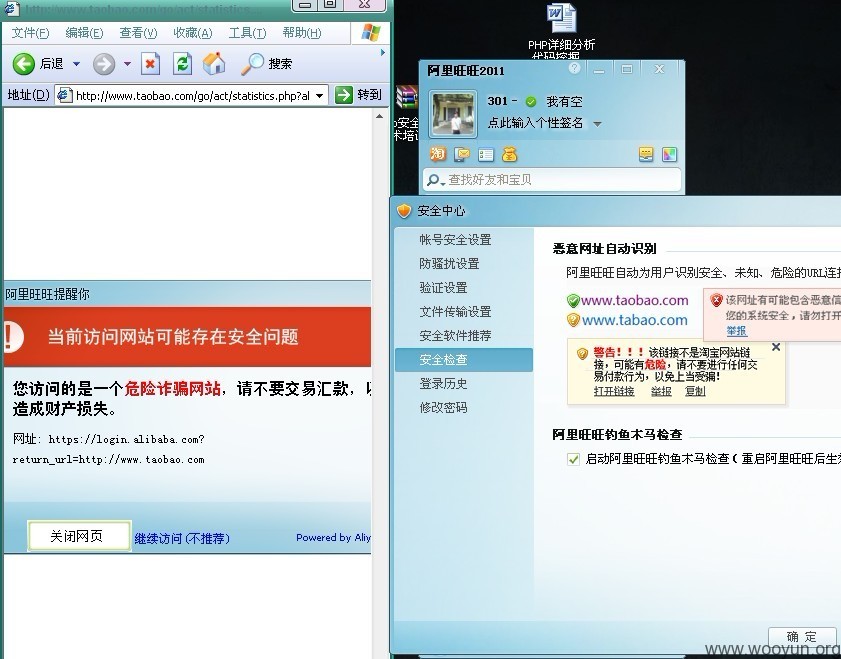This screenshot has height=659, width=841.
Task: Open the 工具(T) menu
Action: point(247,33)
